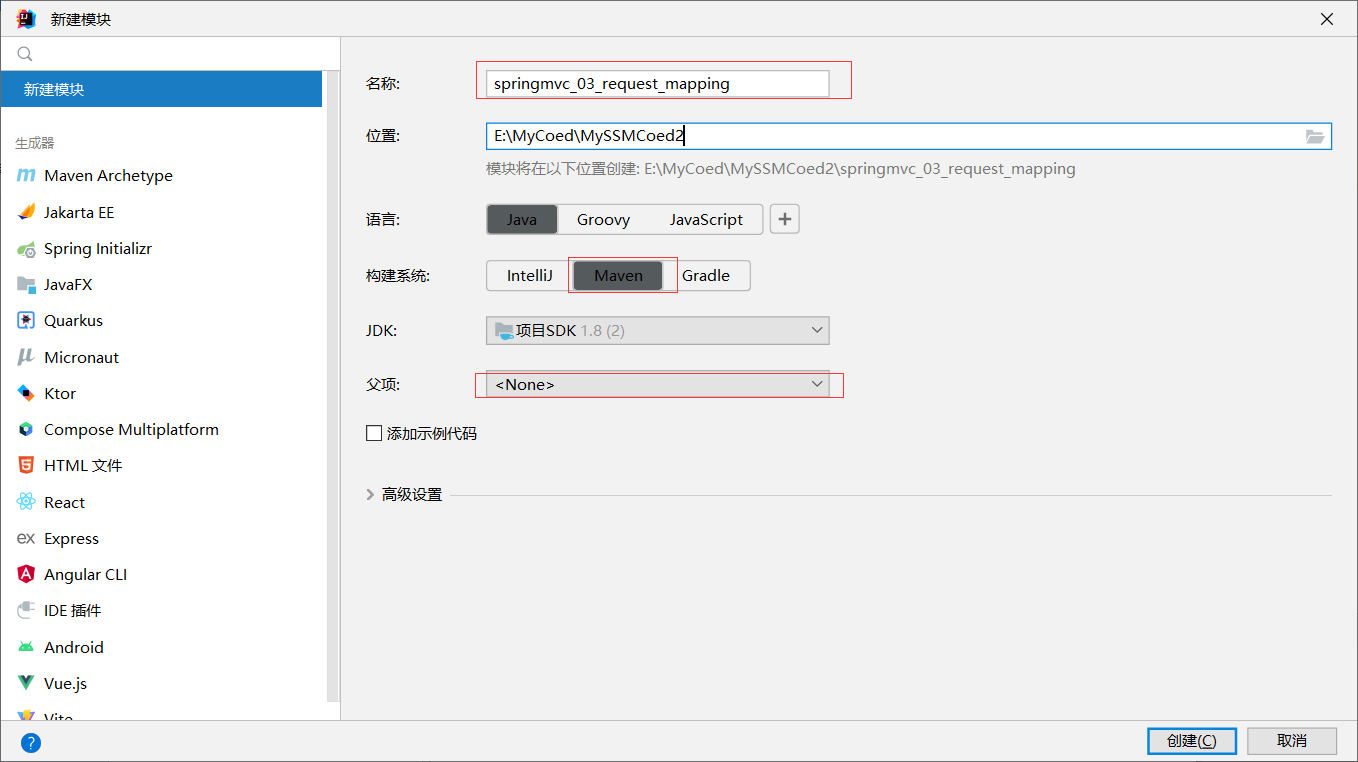This screenshot has height=762, width=1358.
Task: Click the 取消 button
Action: 1292,741
